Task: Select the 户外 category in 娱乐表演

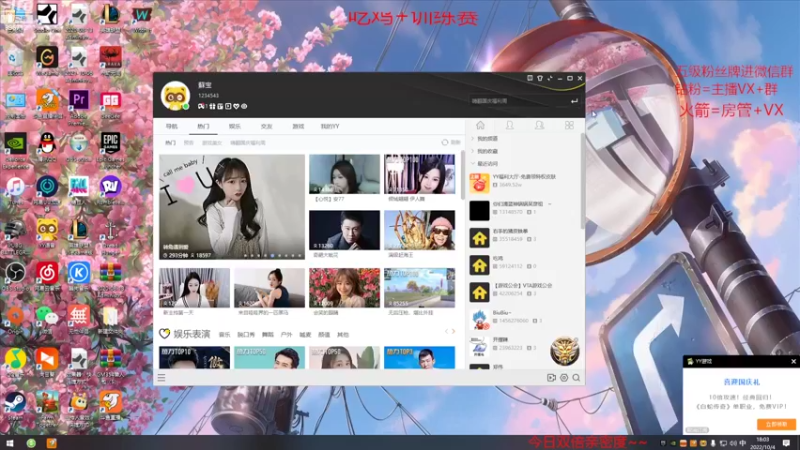Action: [286, 335]
